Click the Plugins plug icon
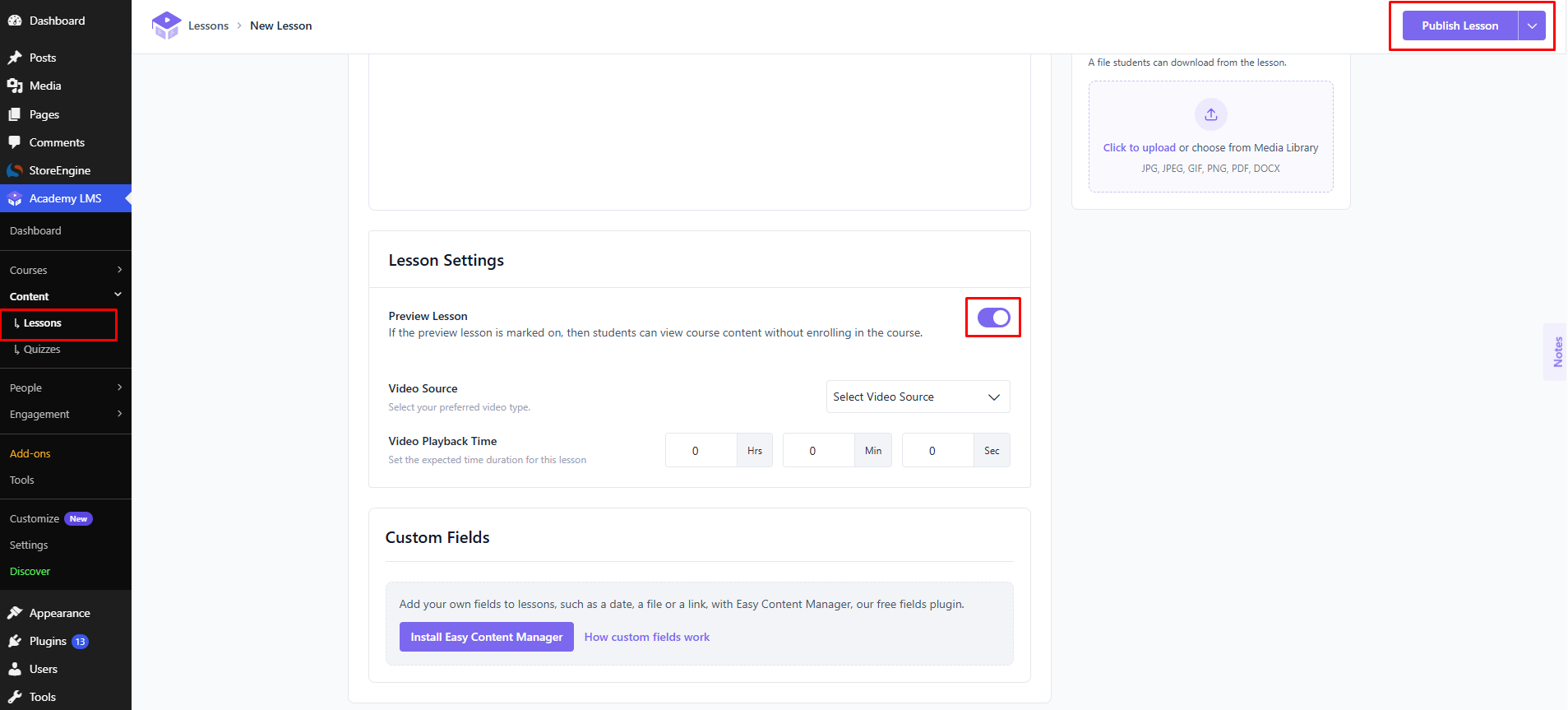This screenshot has width=1568, height=710. [x=15, y=641]
